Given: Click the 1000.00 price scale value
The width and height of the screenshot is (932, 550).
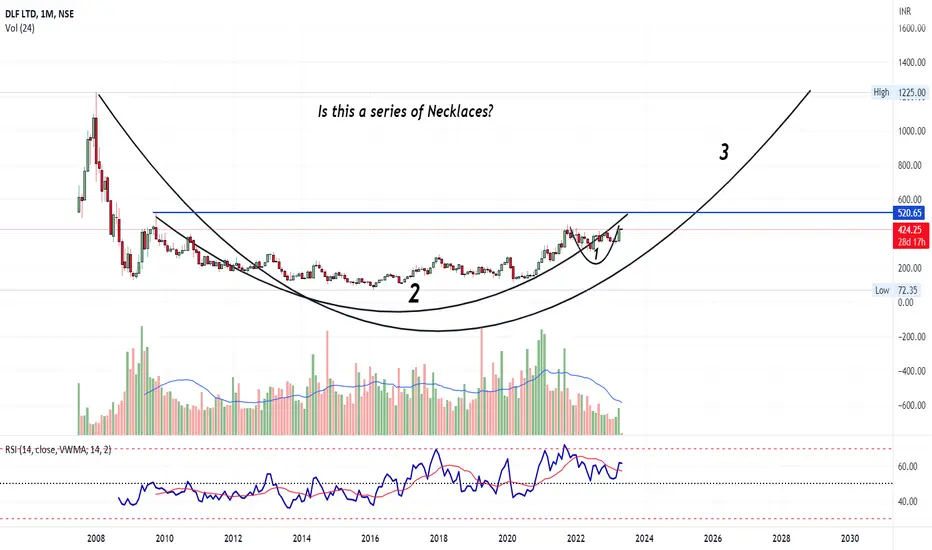Looking at the screenshot, I should pos(912,131).
